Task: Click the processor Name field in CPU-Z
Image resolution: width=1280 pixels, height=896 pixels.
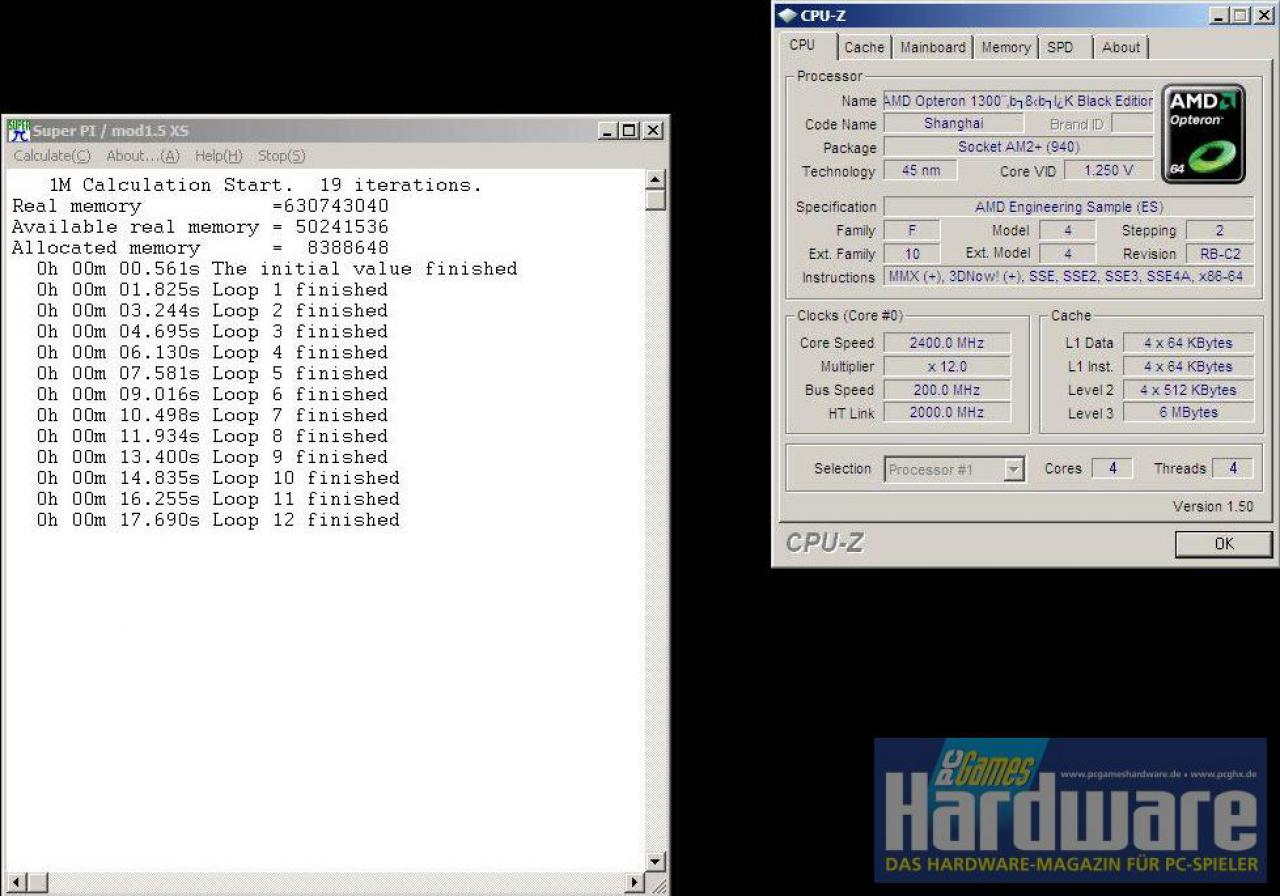Action: point(1018,101)
